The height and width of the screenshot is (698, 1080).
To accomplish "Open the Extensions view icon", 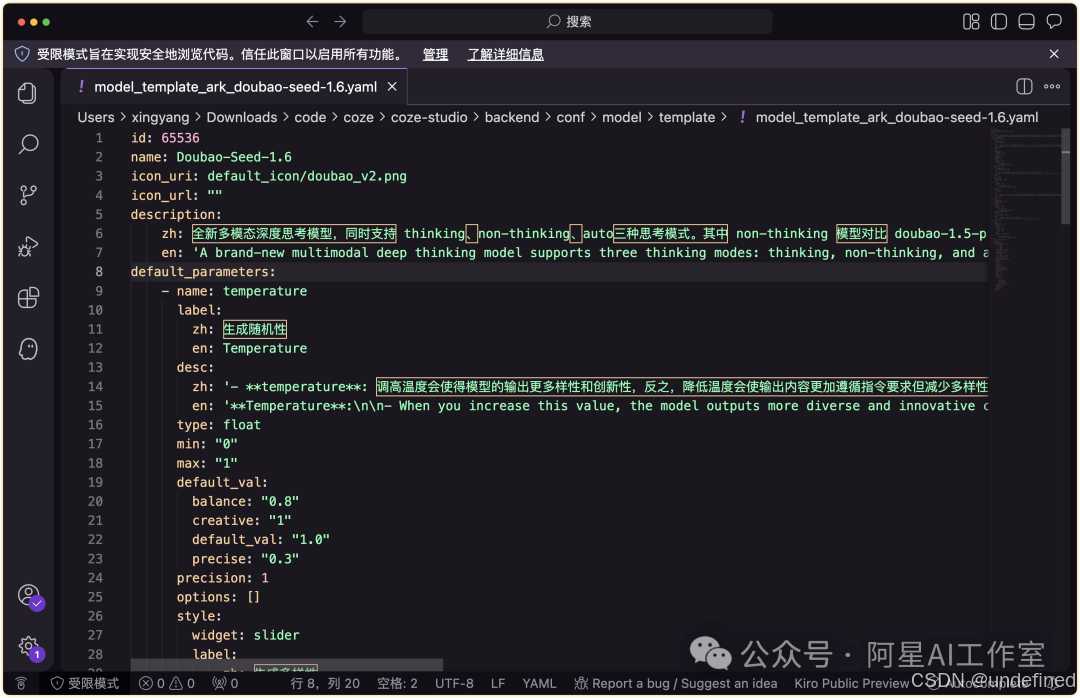I will click(28, 298).
